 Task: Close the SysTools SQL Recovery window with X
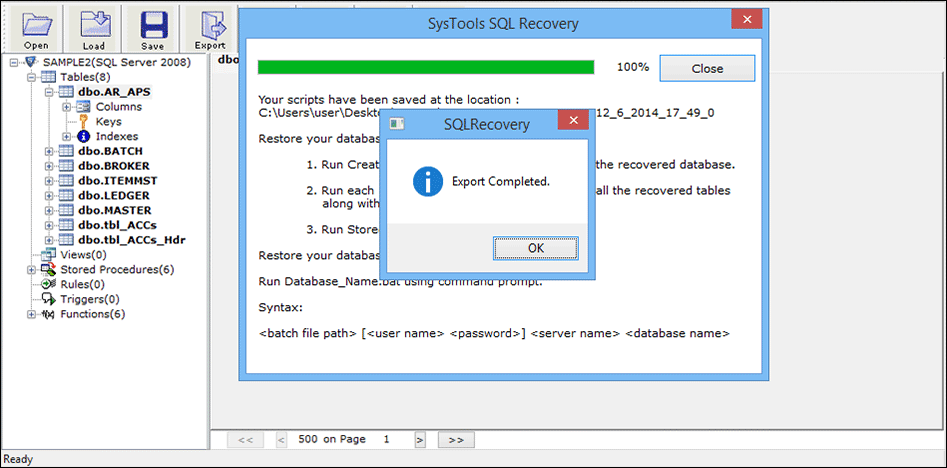coord(746,19)
